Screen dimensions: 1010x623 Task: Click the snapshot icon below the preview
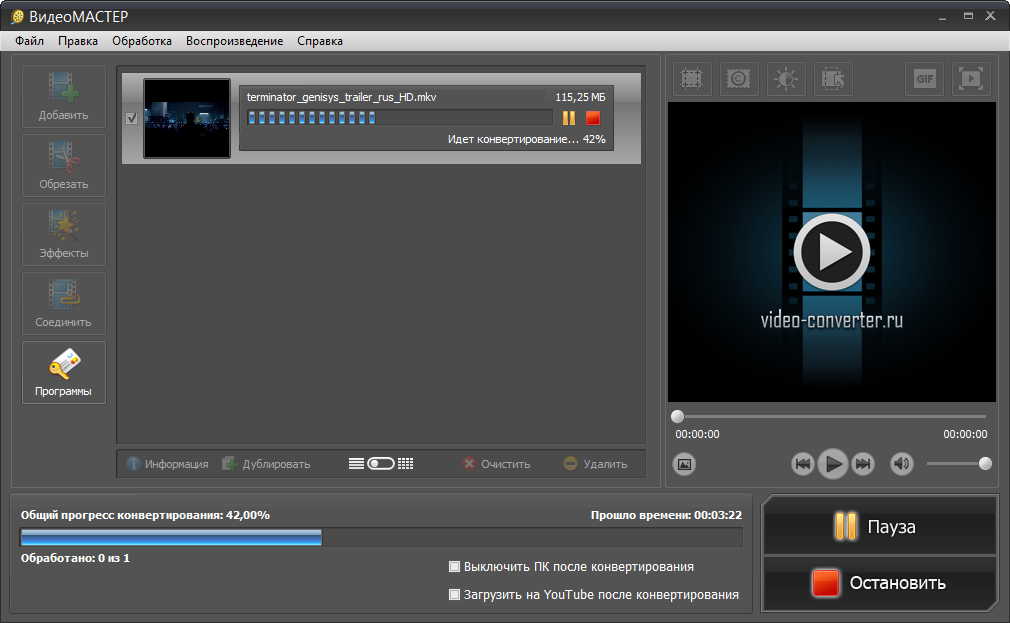[x=684, y=464]
